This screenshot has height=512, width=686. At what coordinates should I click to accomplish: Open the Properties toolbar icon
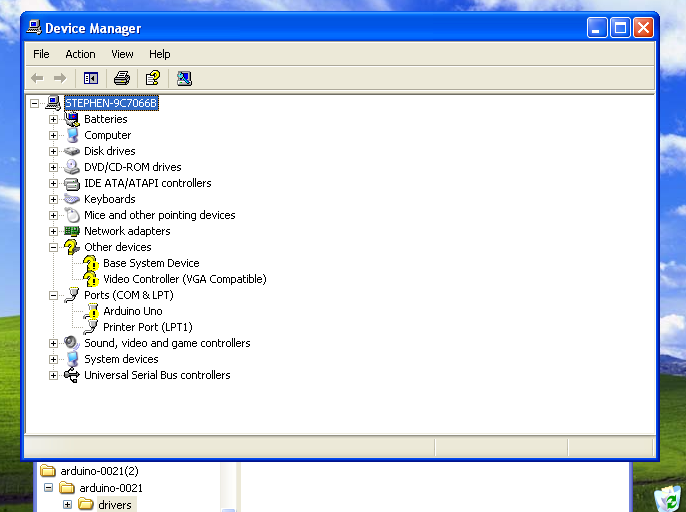click(x=153, y=78)
